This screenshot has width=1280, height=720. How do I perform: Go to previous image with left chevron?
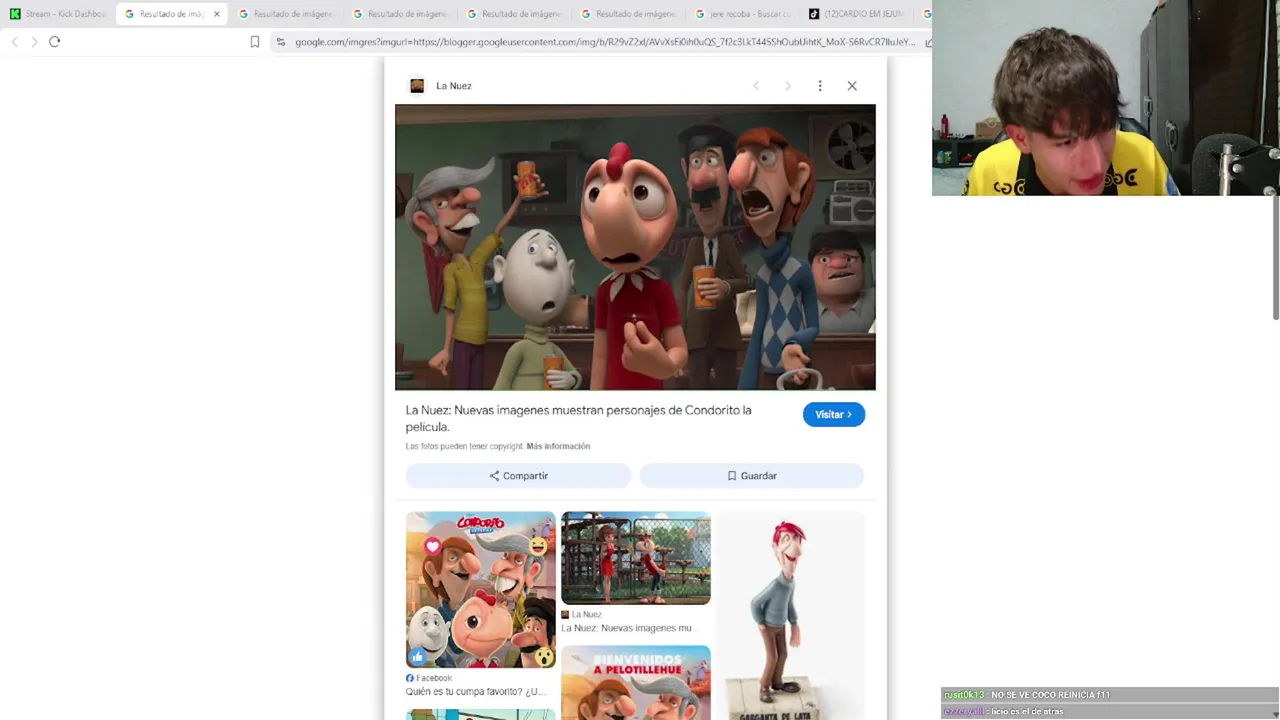(756, 86)
